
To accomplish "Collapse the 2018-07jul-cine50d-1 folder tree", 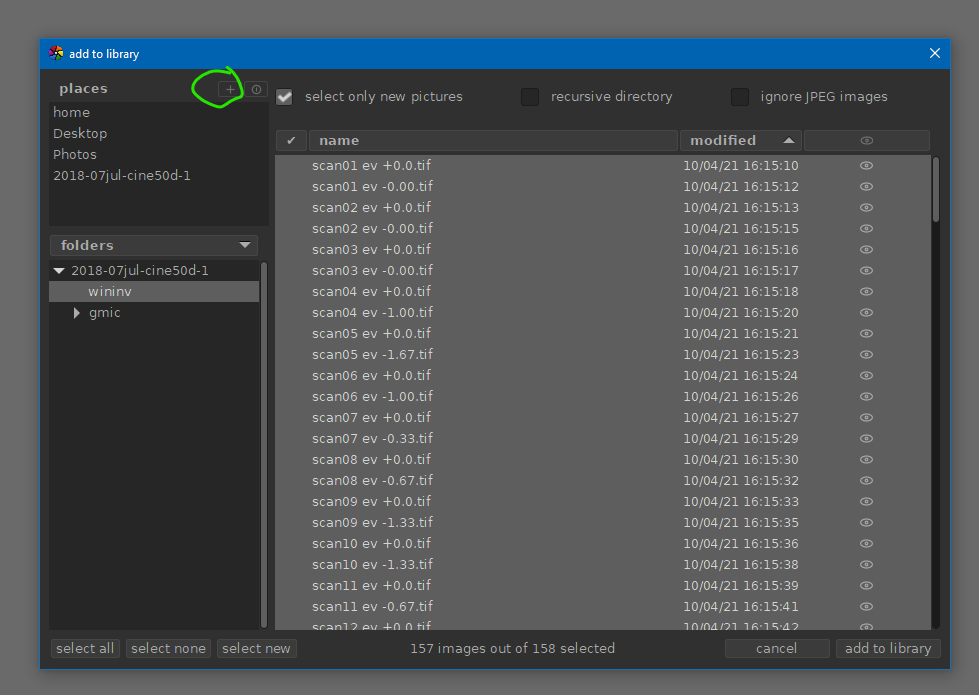I will point(59,271).
